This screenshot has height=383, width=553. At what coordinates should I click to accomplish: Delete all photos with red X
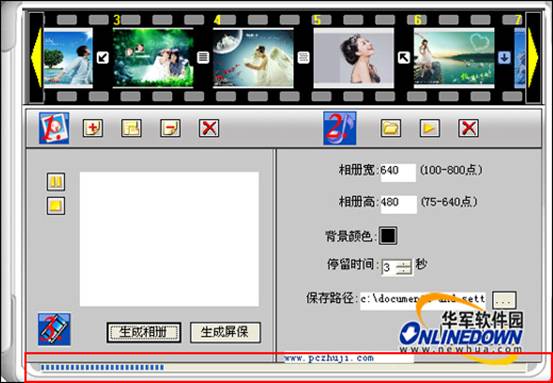(x=209, y=128)
